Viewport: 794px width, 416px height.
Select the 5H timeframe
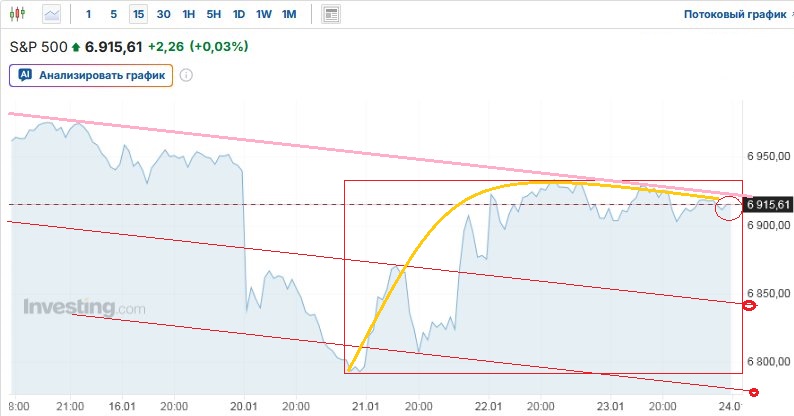(214, 15)
